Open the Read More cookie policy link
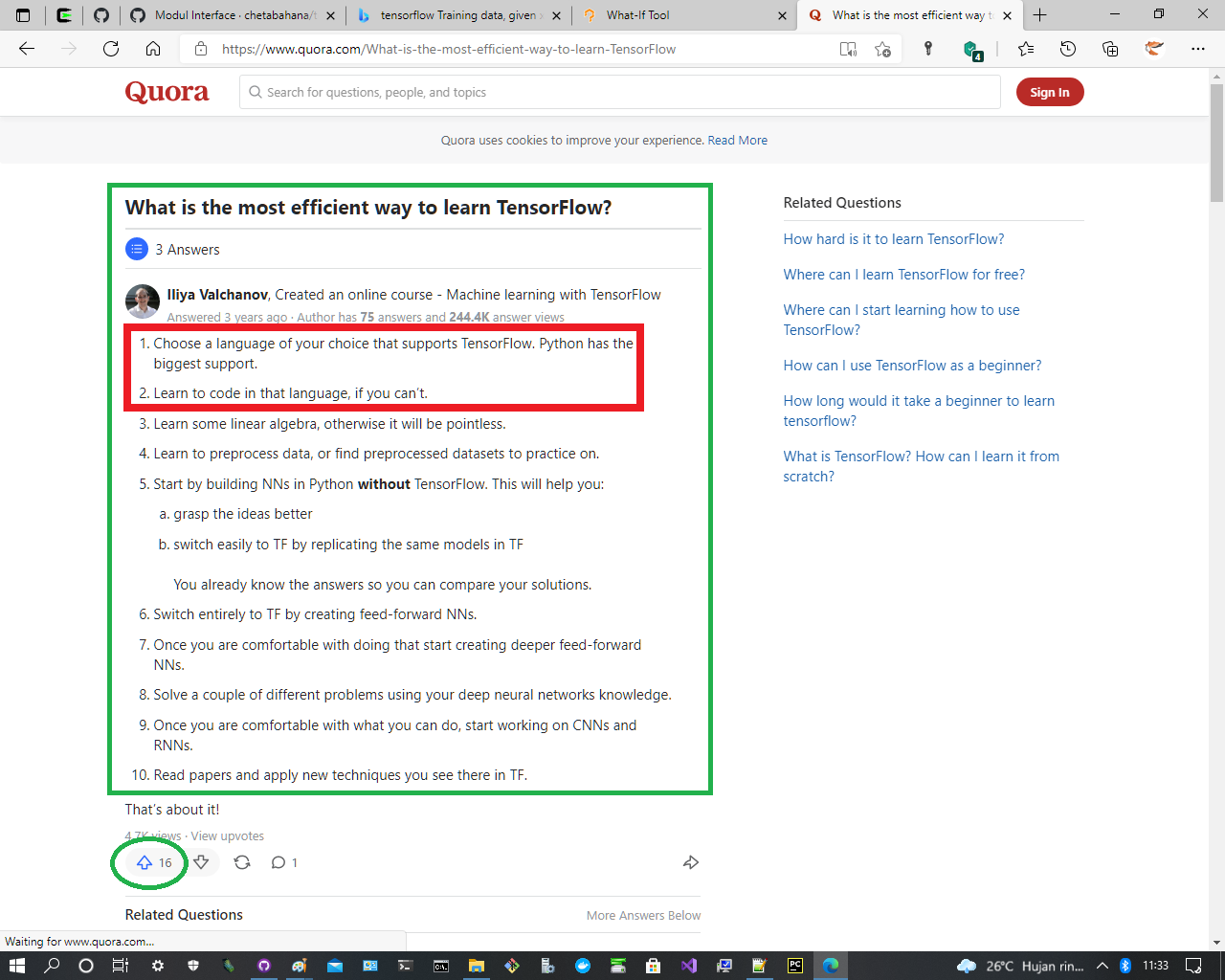The height and width of the screenshot is (980, 1225). (x=738, y=140)
